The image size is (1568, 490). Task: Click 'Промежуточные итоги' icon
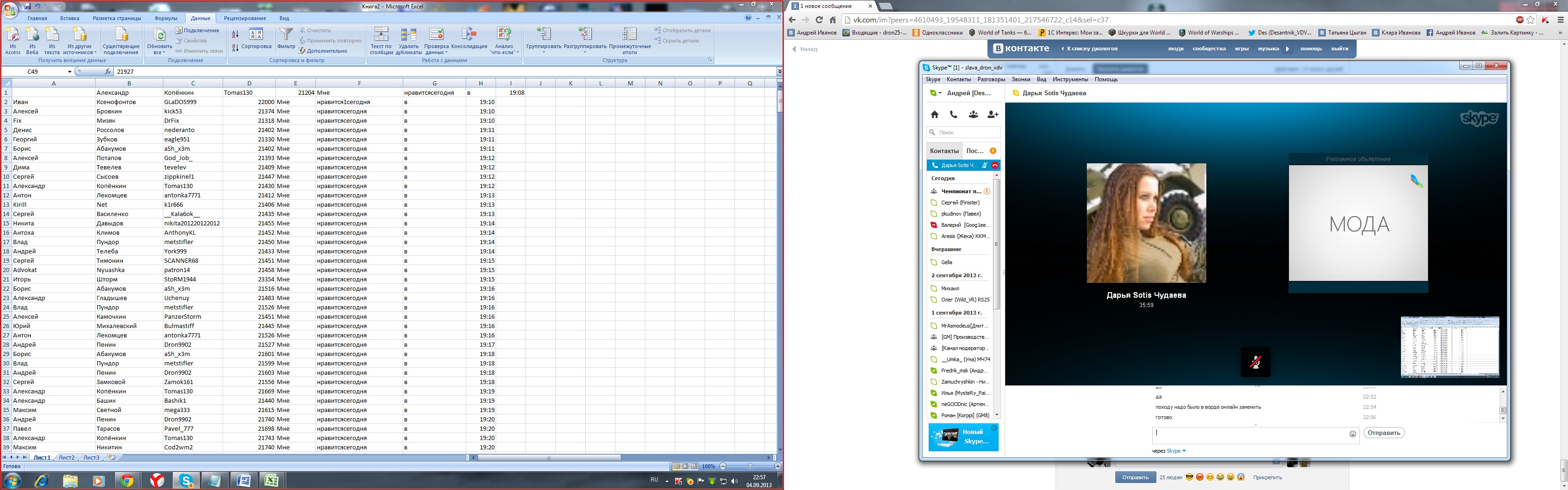(630, 40)
